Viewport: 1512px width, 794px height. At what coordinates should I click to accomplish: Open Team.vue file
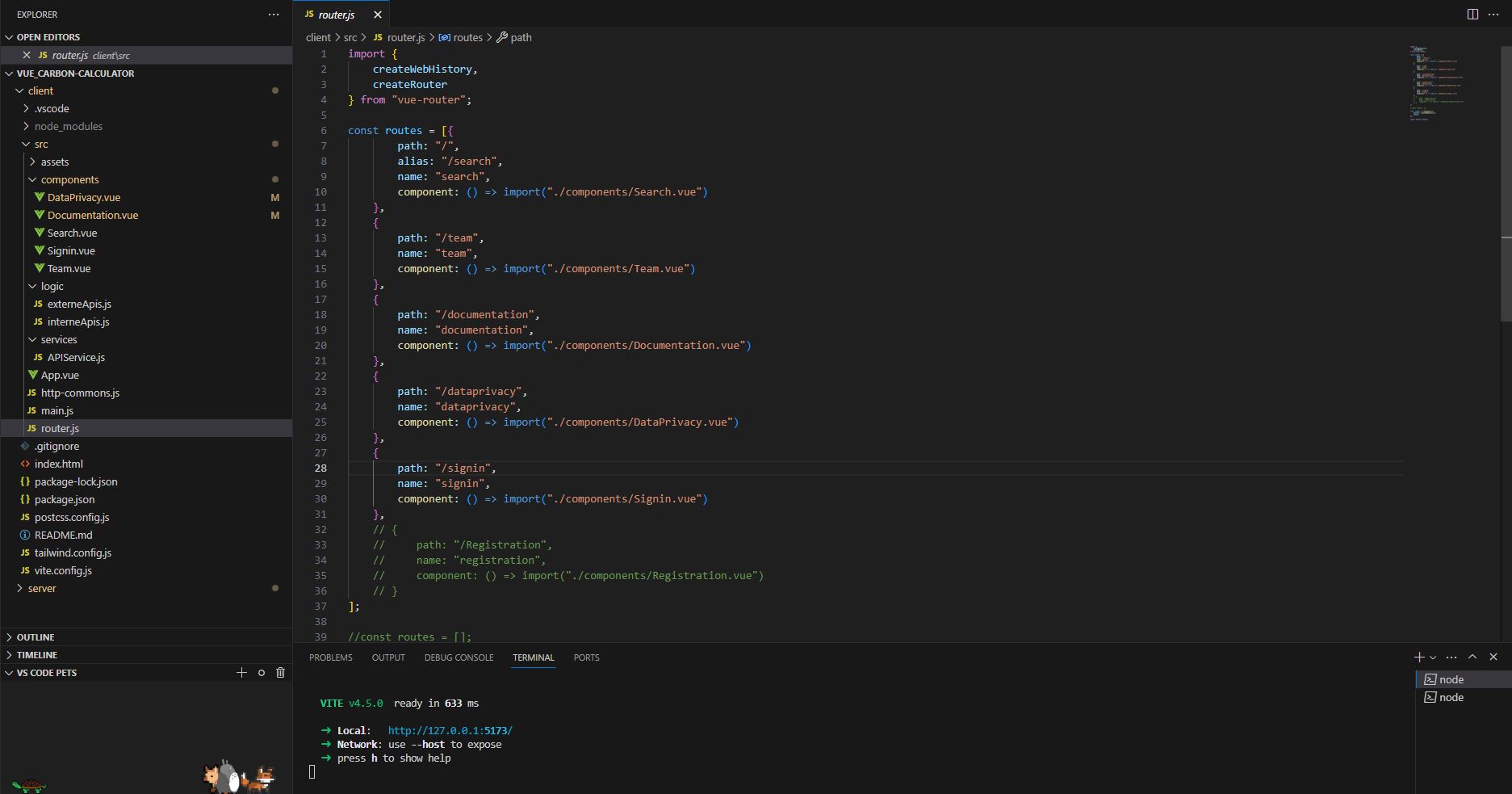click(x=69, y=268)
